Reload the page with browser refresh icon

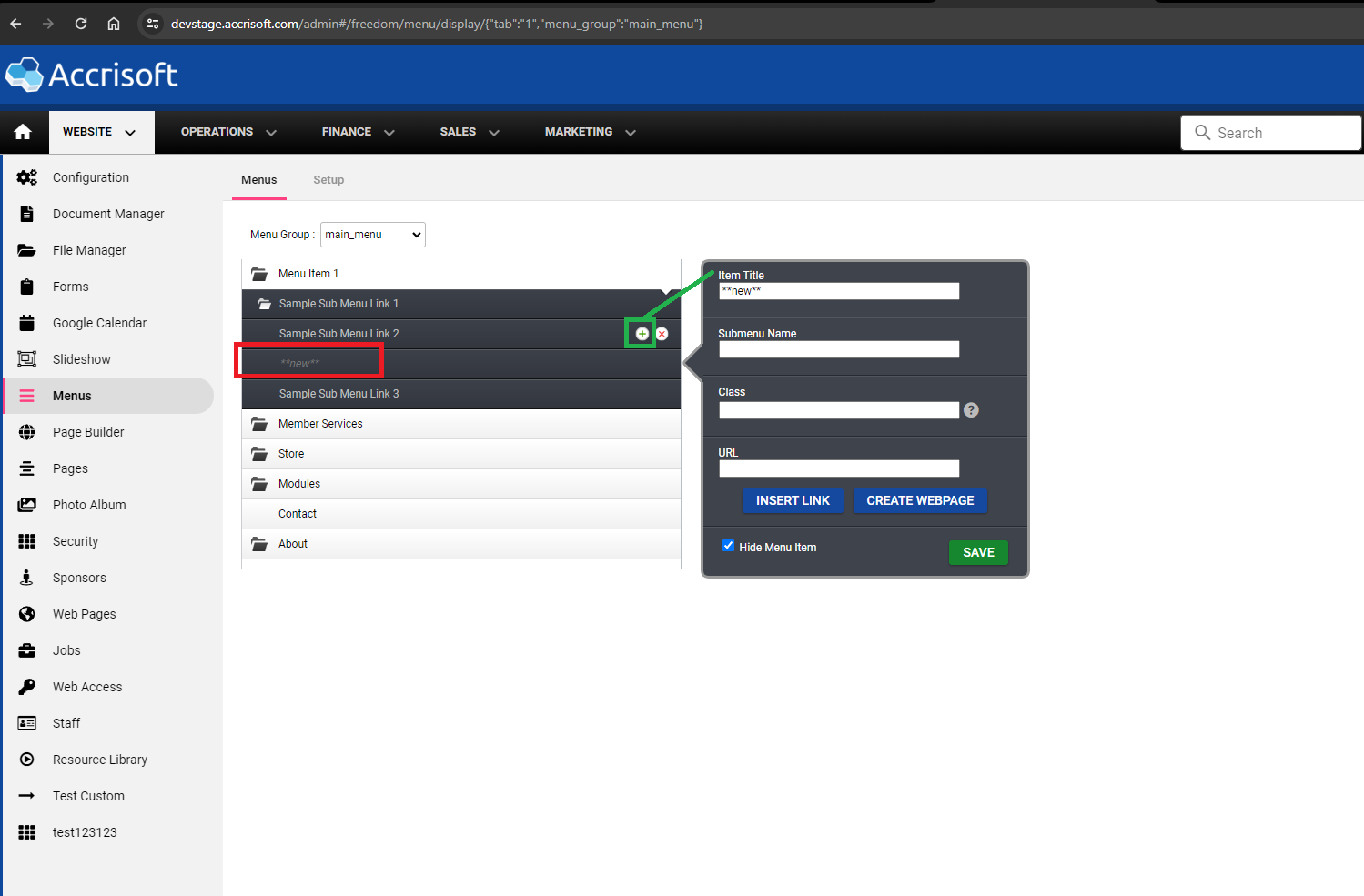coord(81,24)
